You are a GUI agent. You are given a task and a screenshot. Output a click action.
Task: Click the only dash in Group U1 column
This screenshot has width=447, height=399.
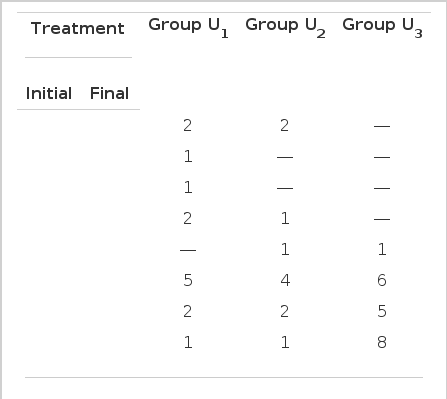click(188, 250)
